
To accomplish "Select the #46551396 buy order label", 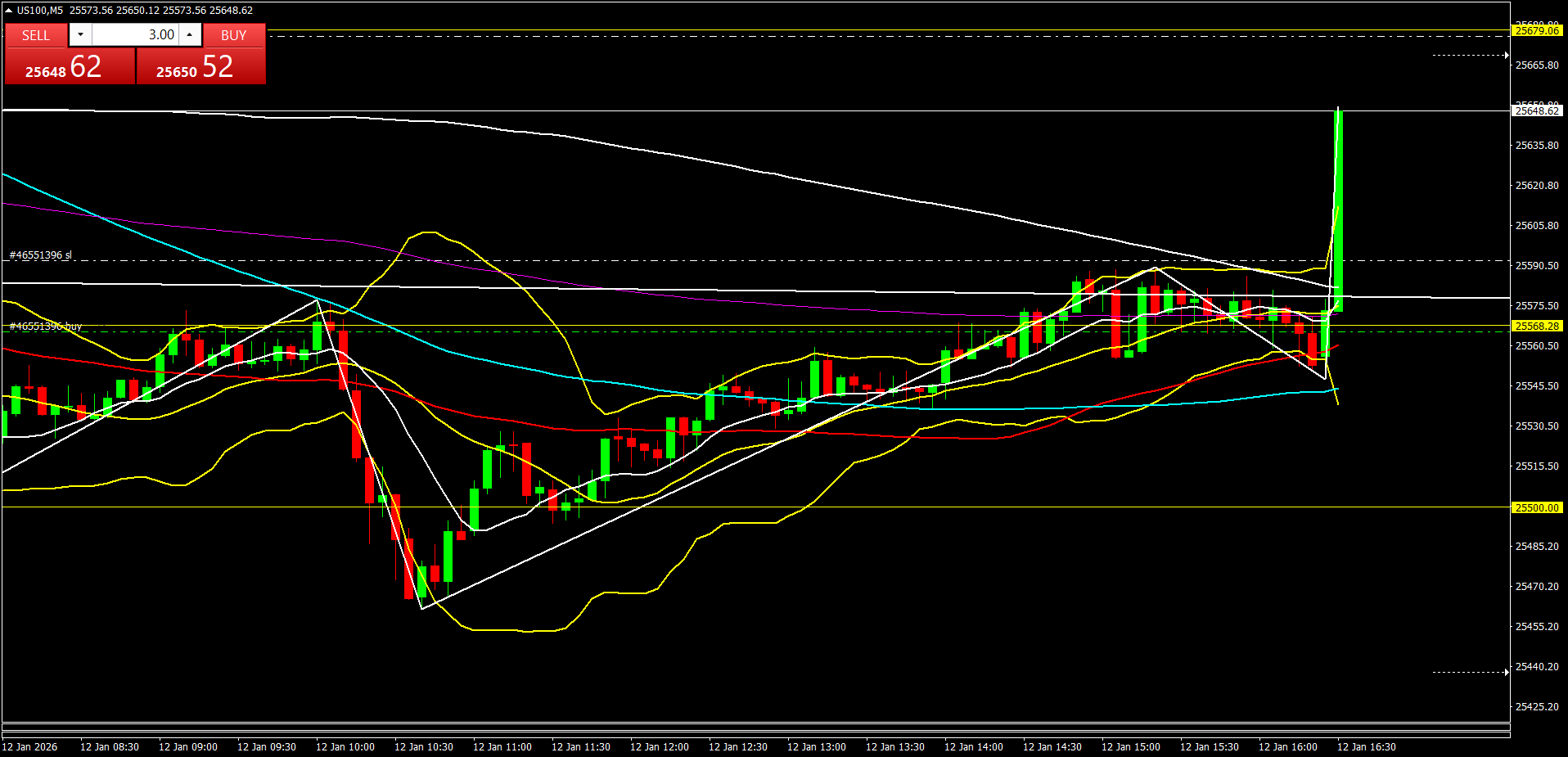I will coord(46,327).
